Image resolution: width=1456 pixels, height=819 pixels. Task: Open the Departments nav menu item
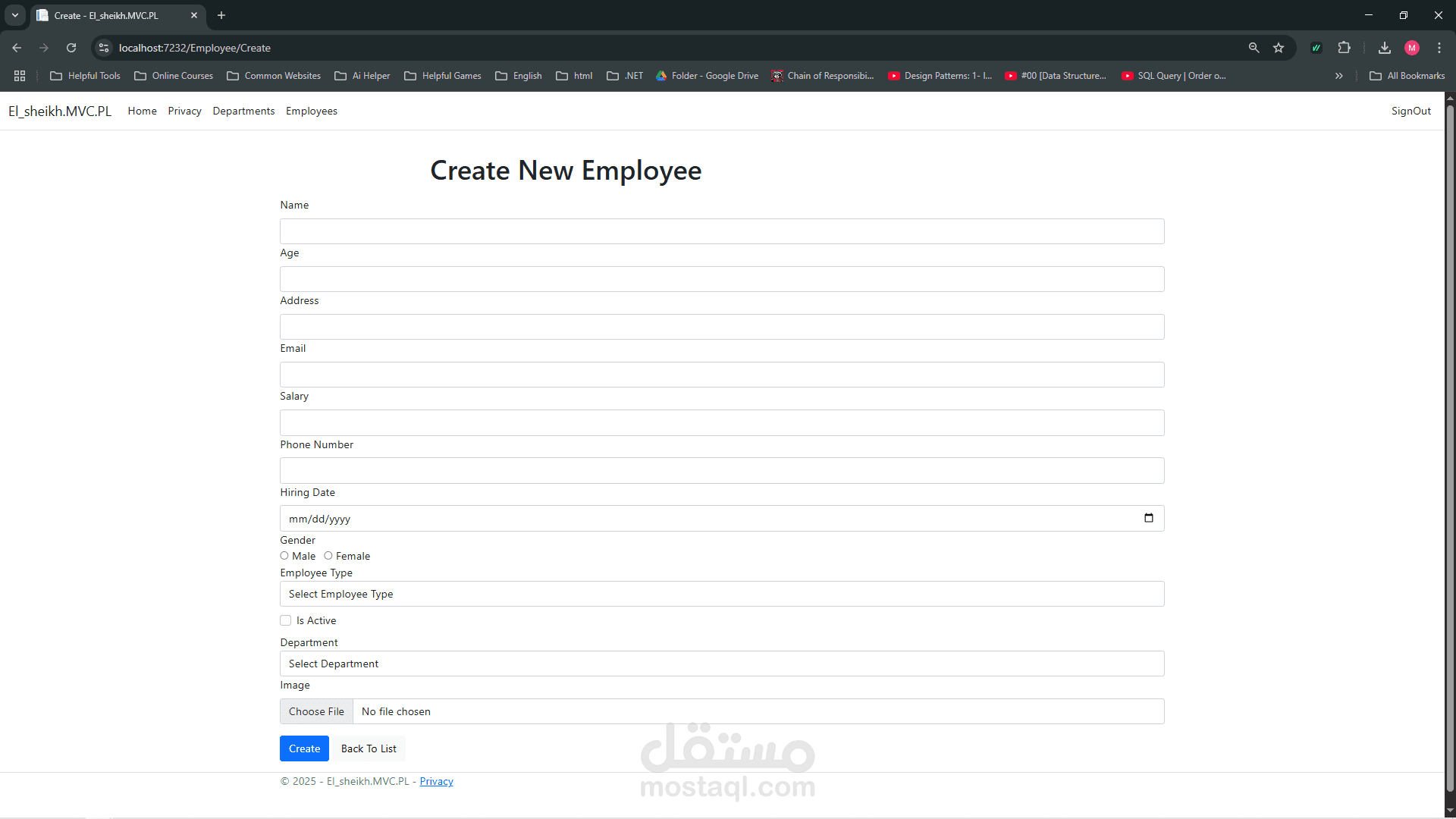click(x=243, y=111)
